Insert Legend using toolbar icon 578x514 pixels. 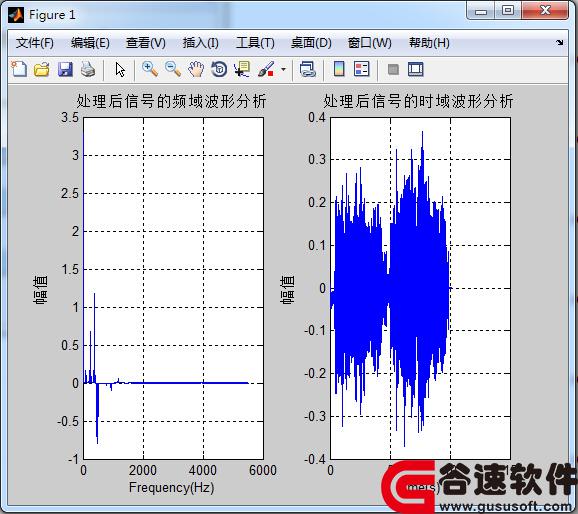pyautogui.click(x=362, y=69)
